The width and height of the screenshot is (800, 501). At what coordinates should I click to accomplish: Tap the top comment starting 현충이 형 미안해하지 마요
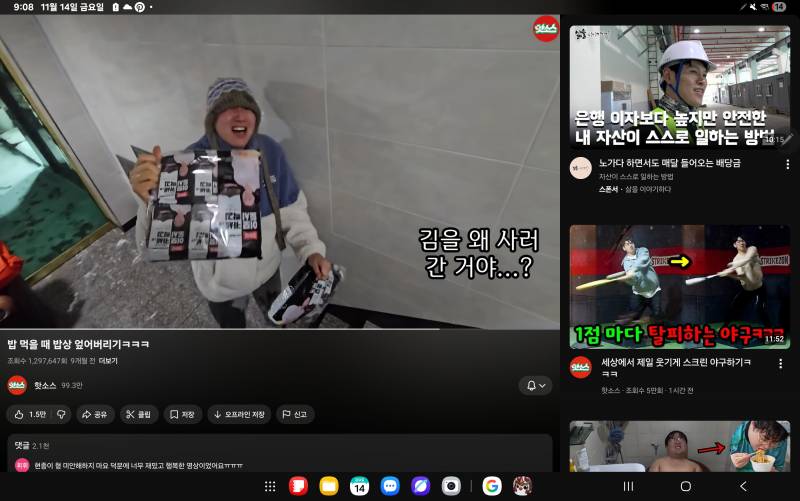pos(138,465)
